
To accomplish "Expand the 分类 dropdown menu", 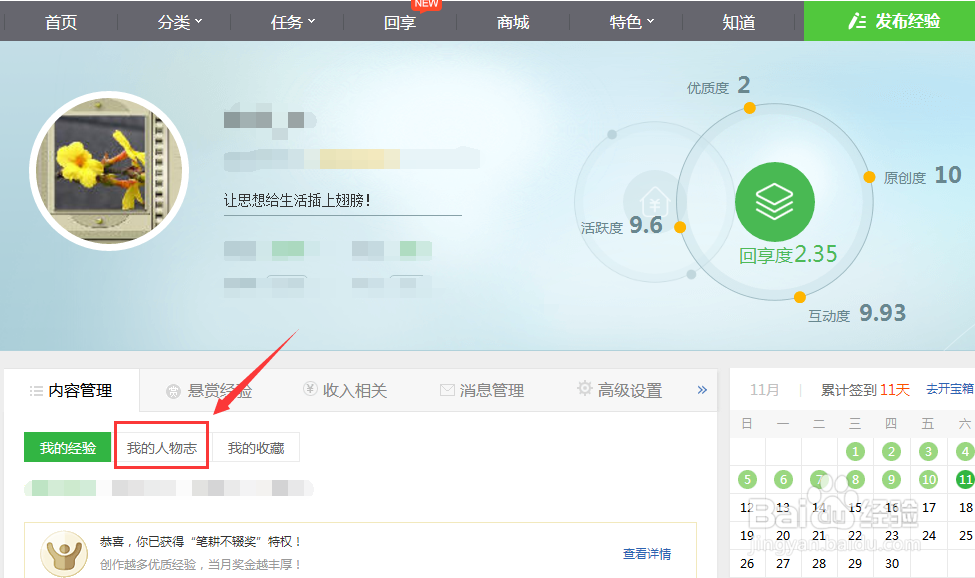I will pyautogui.click(x=176, y=22).
